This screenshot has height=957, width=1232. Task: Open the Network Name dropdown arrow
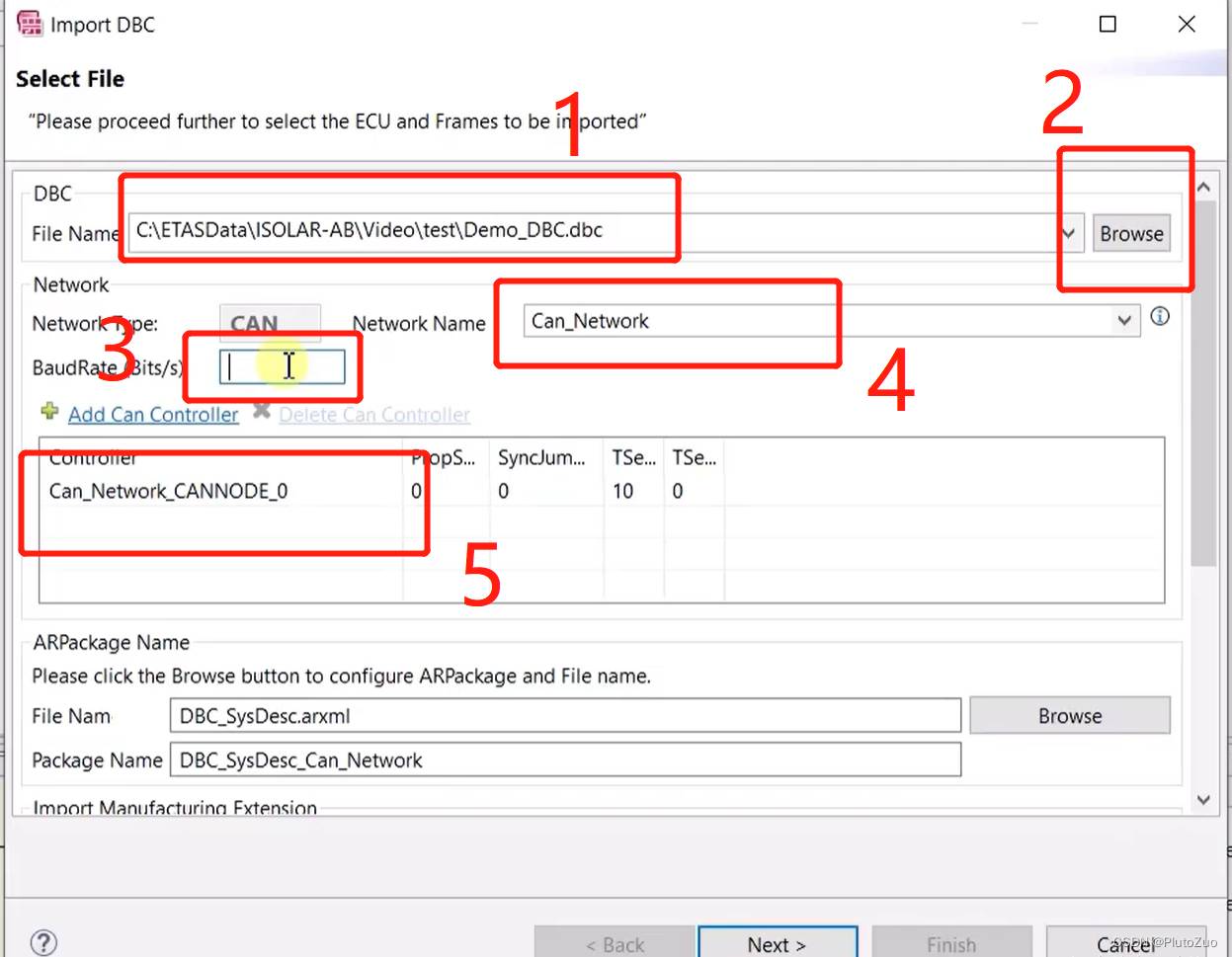pyautogui.click(x=1123, y=320)
